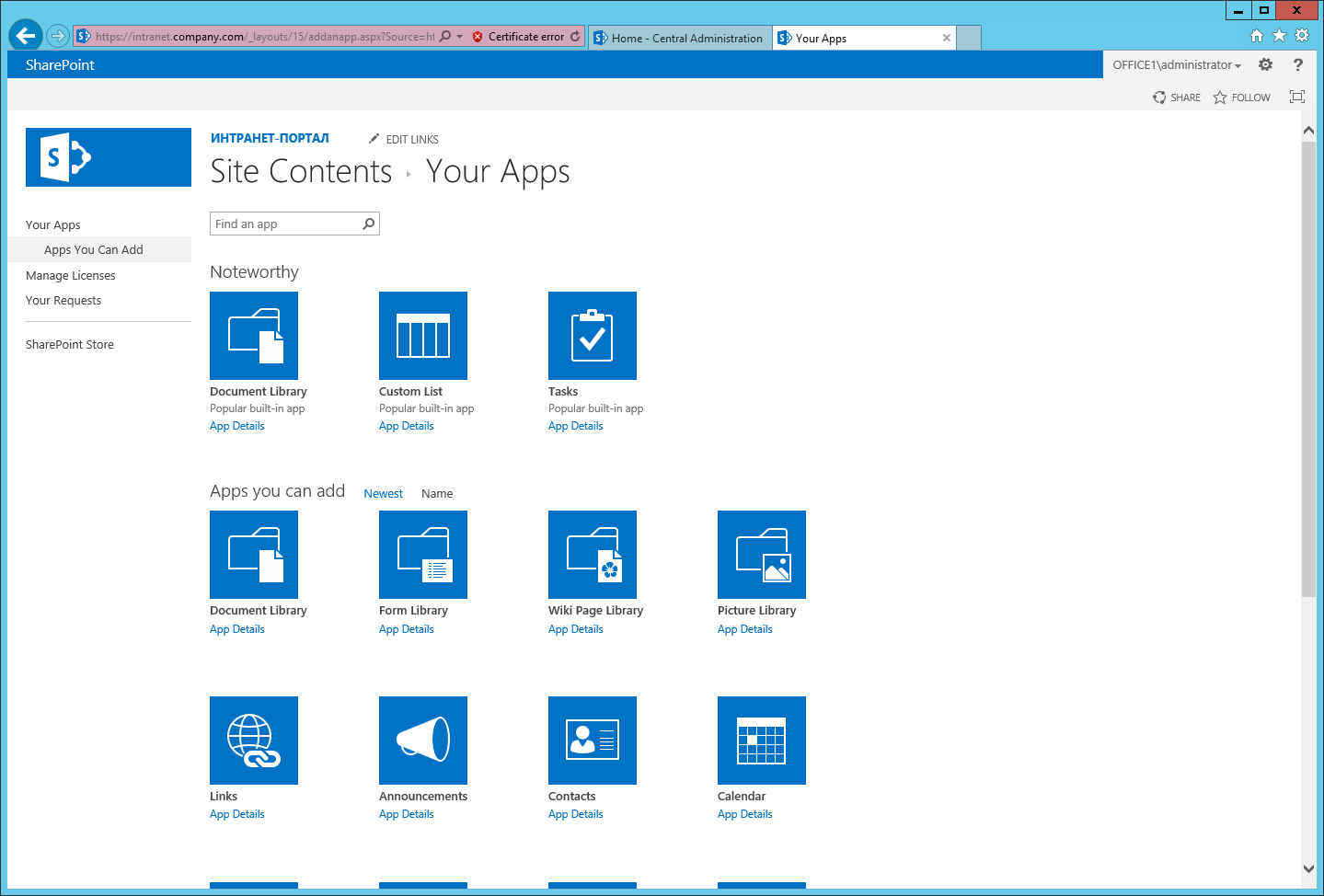Click SharePoint suite bar label
The height and width of the screenshot is (896, 1324).
[x=60, y=64]
